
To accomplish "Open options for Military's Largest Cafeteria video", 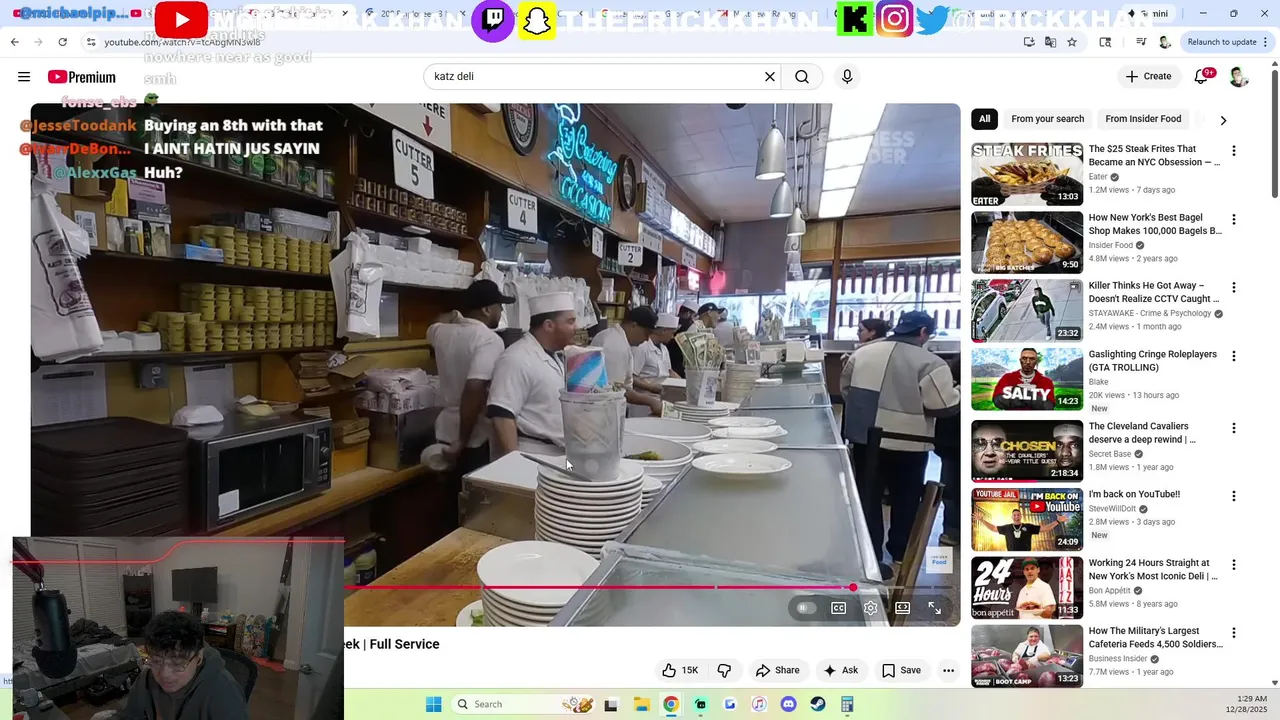I will (1233, 633).
